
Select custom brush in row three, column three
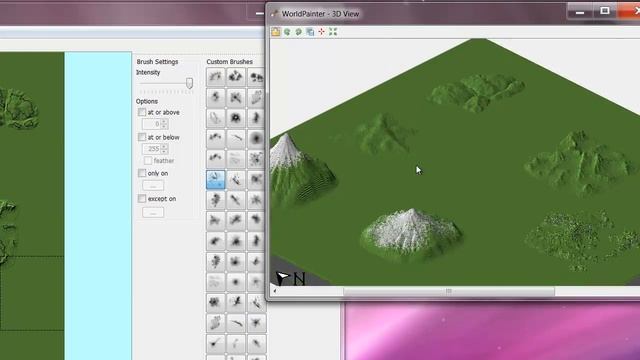pyautogui.click(x=256, y=118)
